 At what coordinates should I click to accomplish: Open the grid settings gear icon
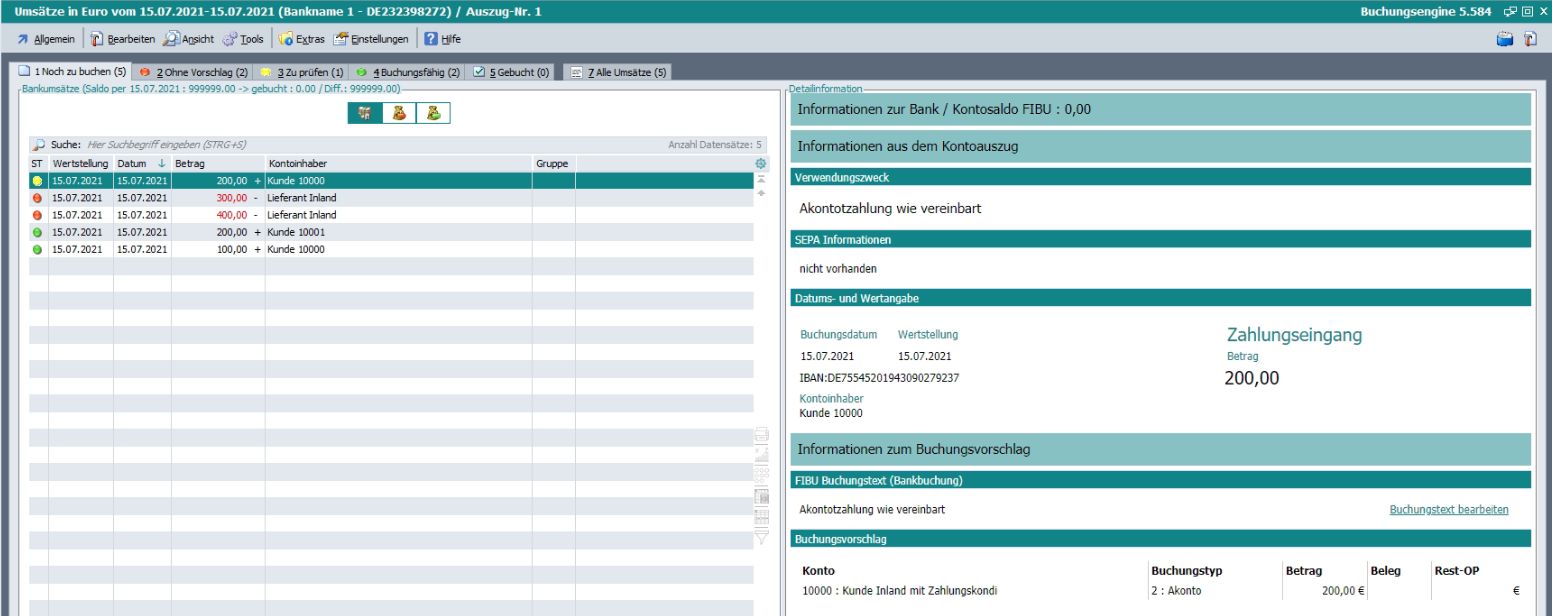(x=761, y=164)
